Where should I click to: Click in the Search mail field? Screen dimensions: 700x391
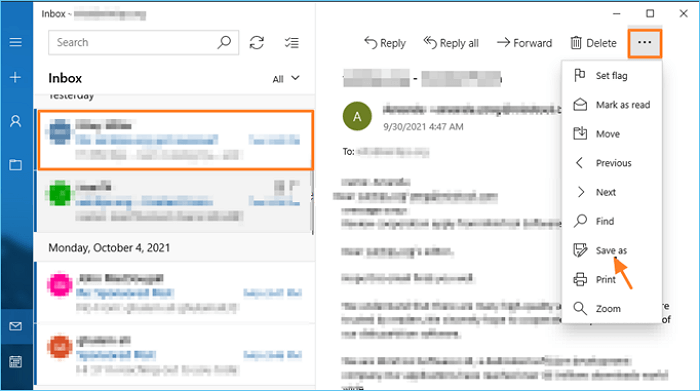(x=143, y=42)
